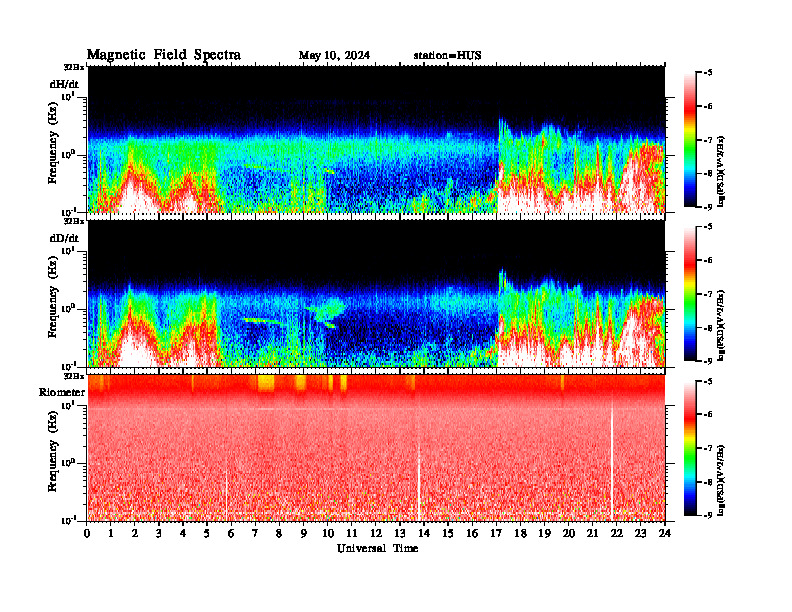The height and width of the screenshot is (612, 792).
Task: Click hour 4 on the Universal Time axis
Action: (183, 533)
